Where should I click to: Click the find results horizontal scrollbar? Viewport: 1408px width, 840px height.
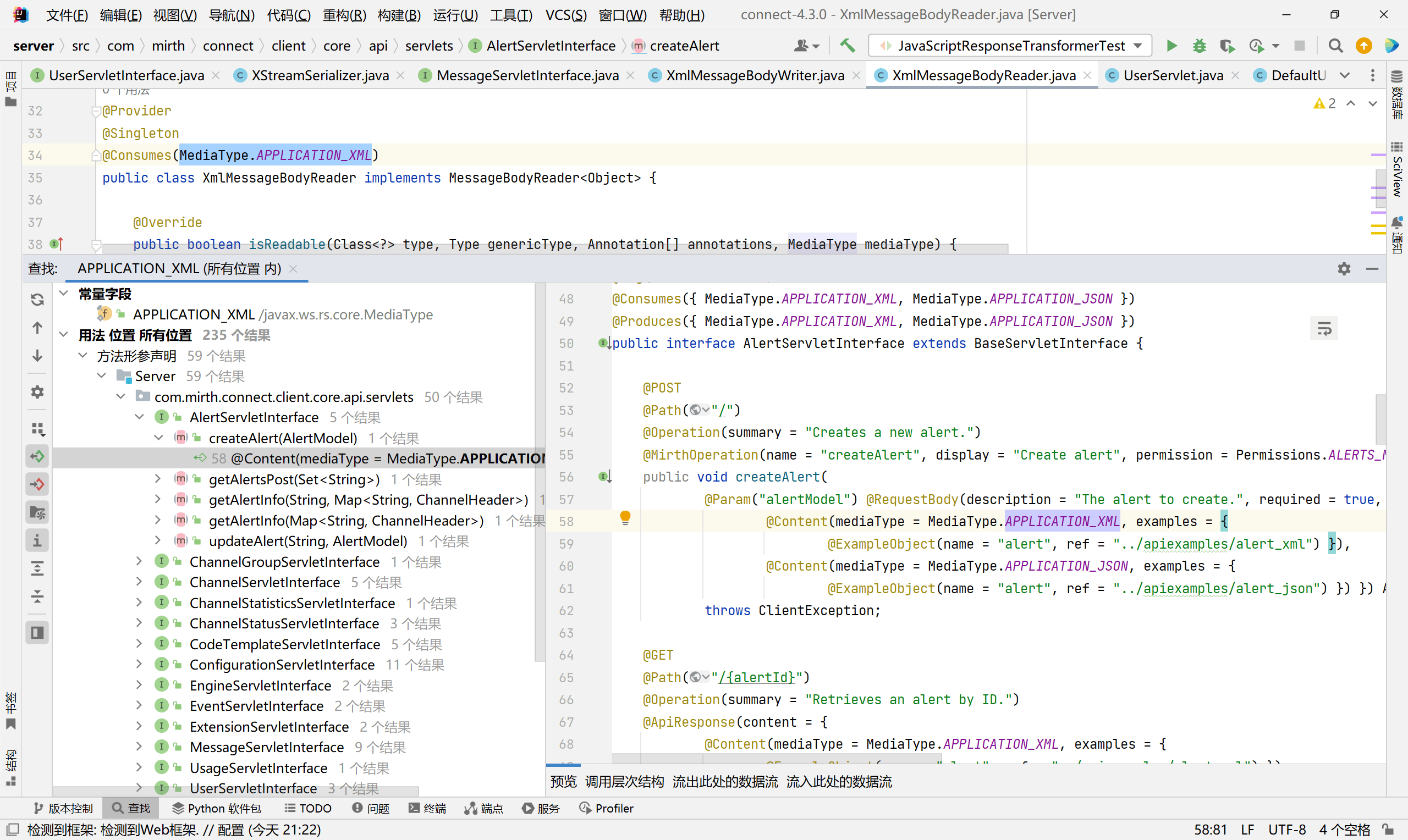tap(235, 790)
